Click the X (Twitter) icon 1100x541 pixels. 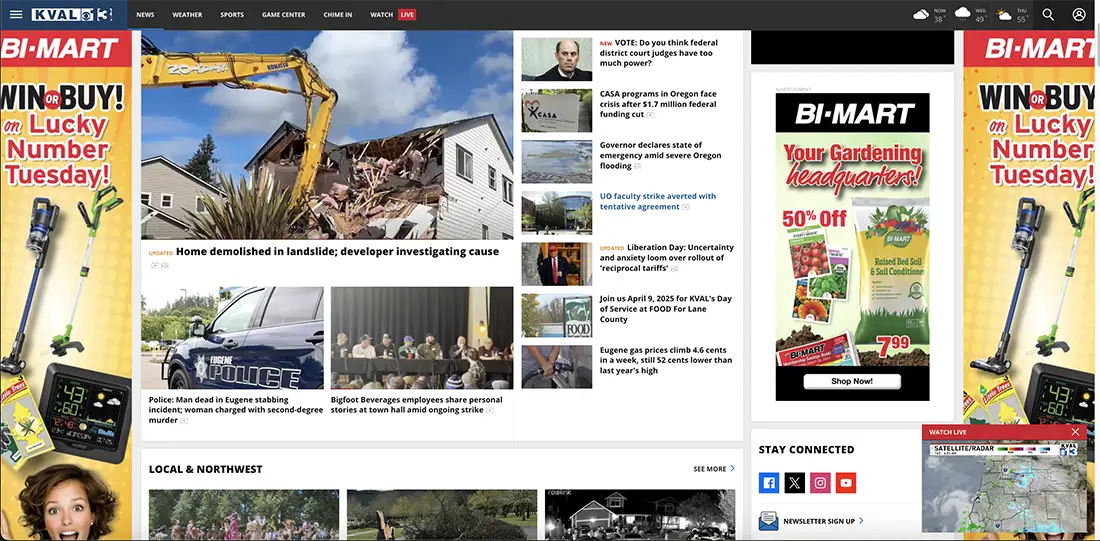pyautogui.click(x=795, y=483)
